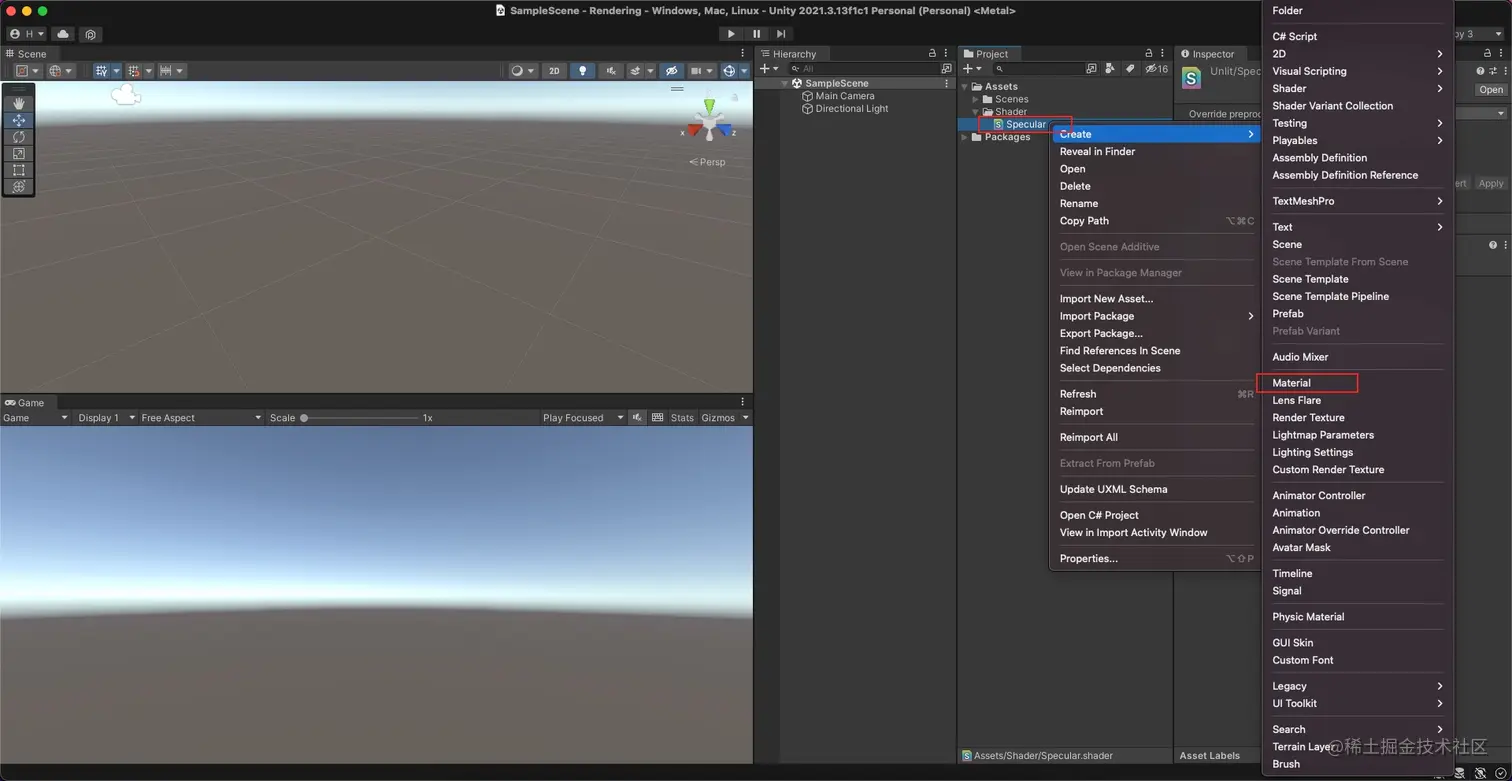Toggle 2D view mode in Scene
Image resolution: width=1512 pixels, height=781 pixels.
(554, 71)
